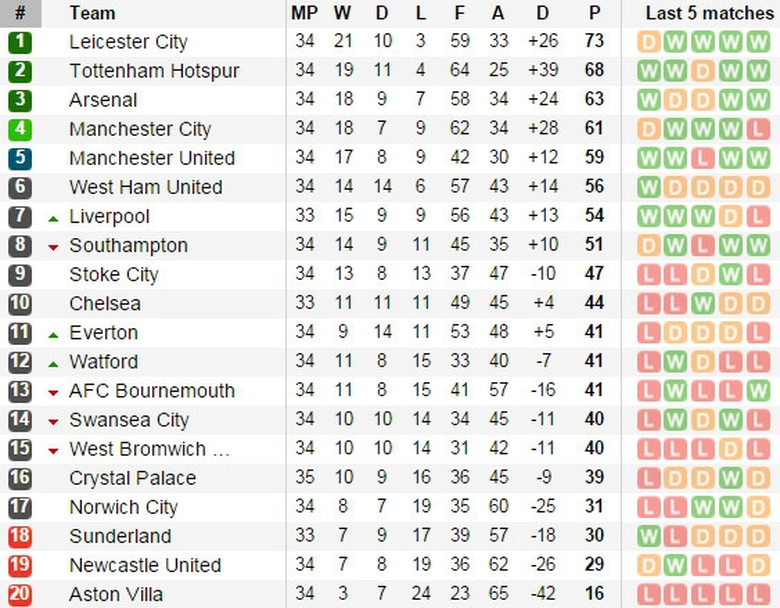The height and width of the screenshot is (608, 780).
Task: Sort table by the Team column header
Action: coord(92,13)
